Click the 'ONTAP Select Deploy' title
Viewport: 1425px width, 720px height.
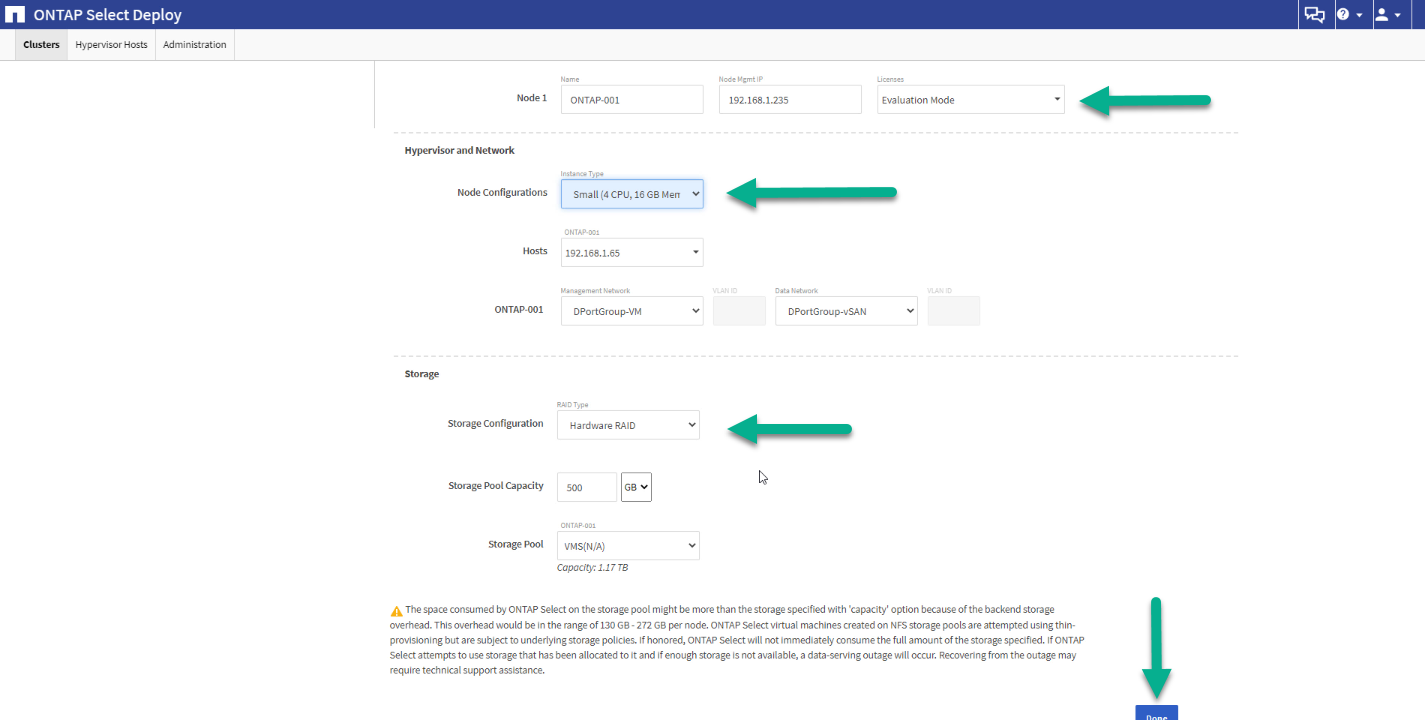pyautogui.click(x=108, y=15)
